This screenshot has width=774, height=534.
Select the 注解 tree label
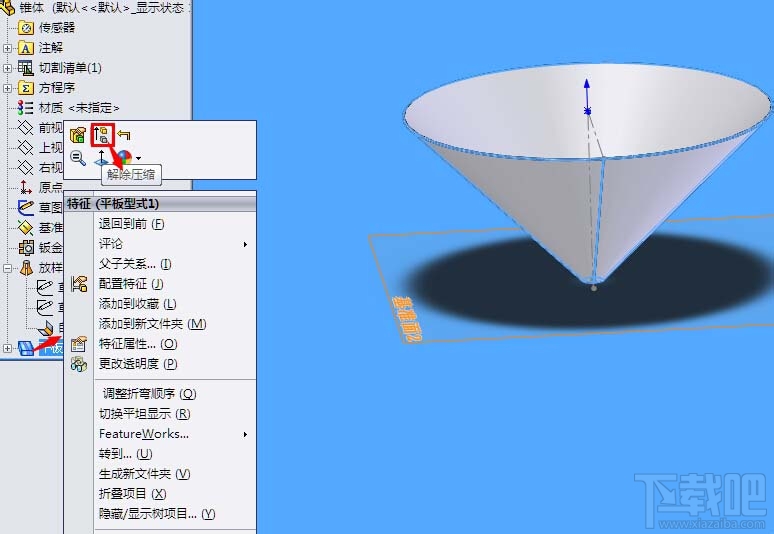tap(51, 48)
